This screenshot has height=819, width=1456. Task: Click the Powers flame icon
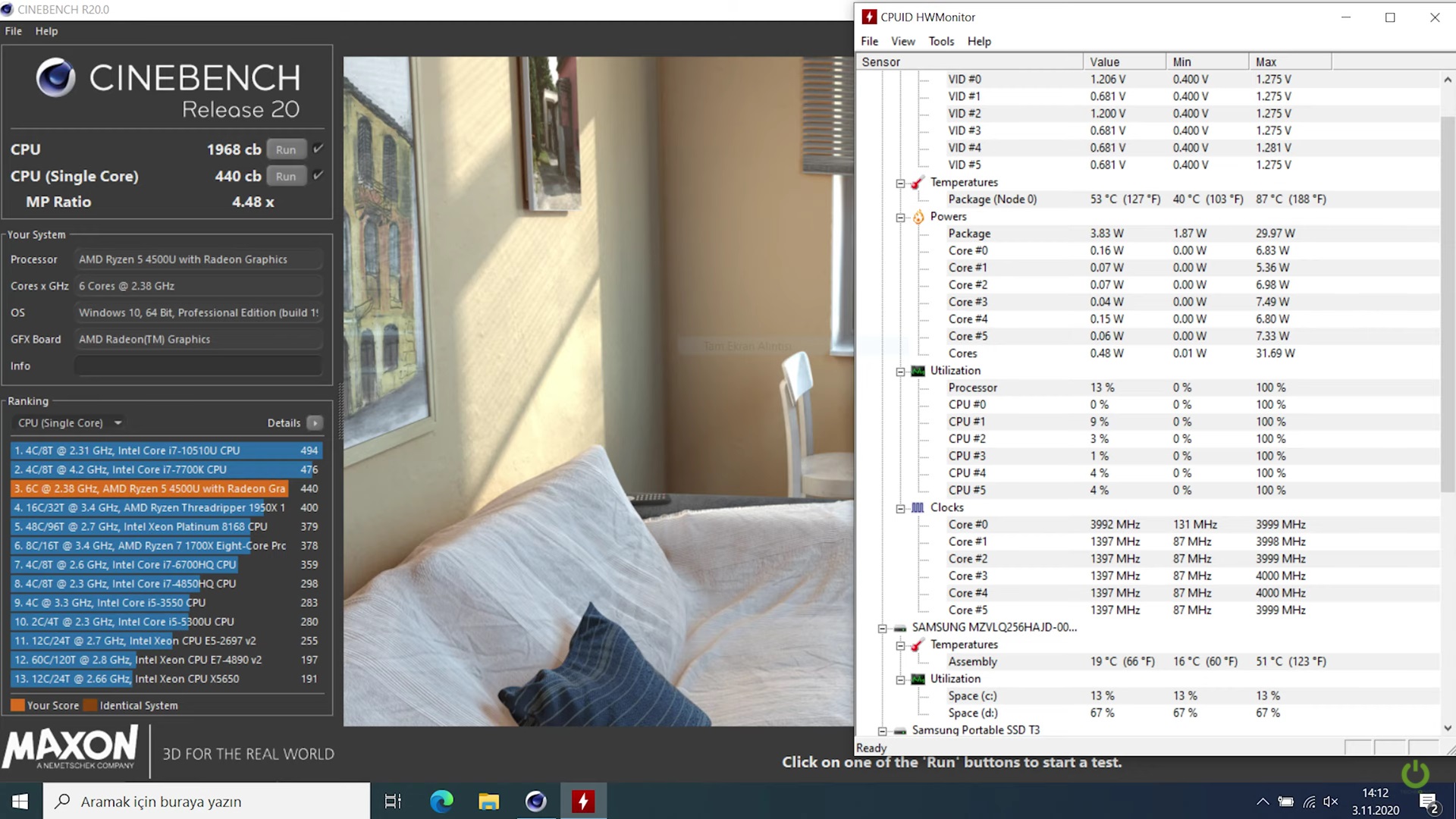[918, 217]
